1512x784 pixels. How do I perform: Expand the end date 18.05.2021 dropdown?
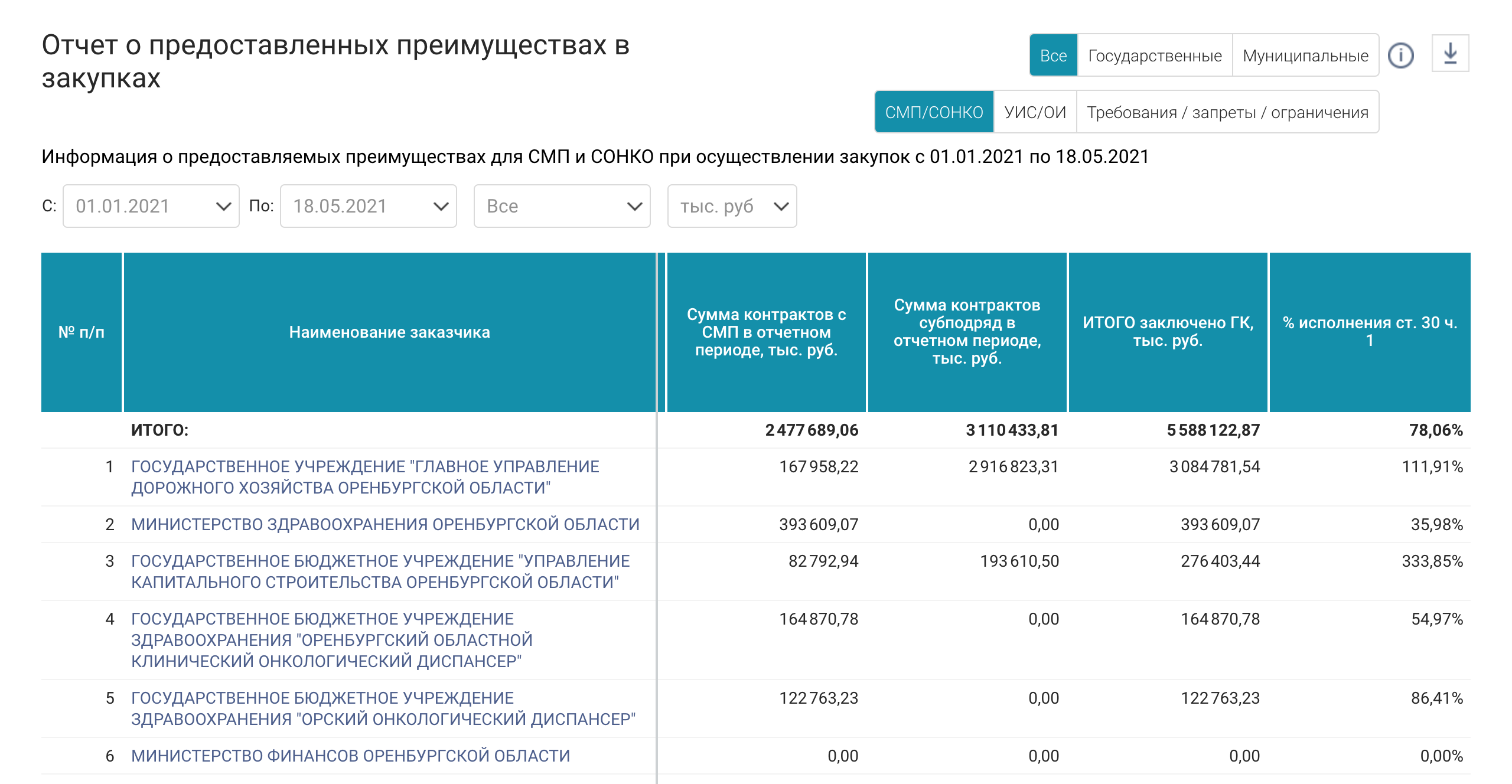(x=368, y=206)
